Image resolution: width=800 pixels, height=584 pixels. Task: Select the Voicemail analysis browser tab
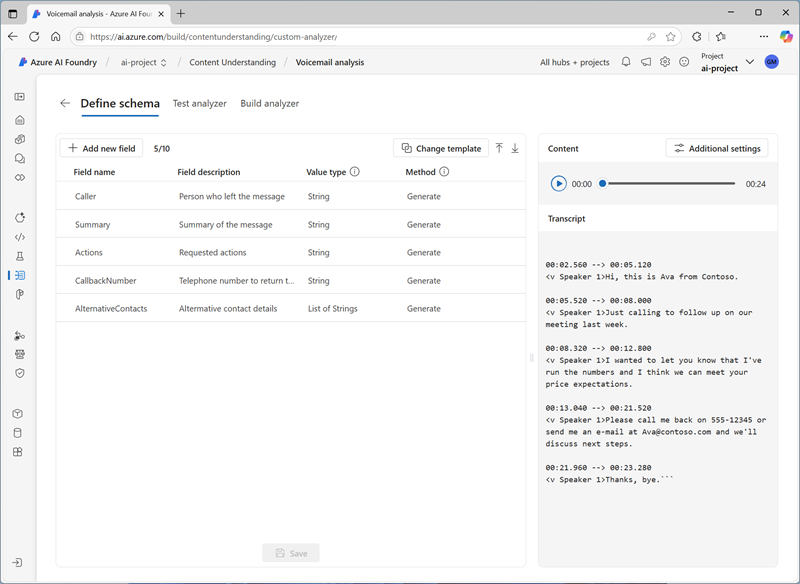click(99, 14)
